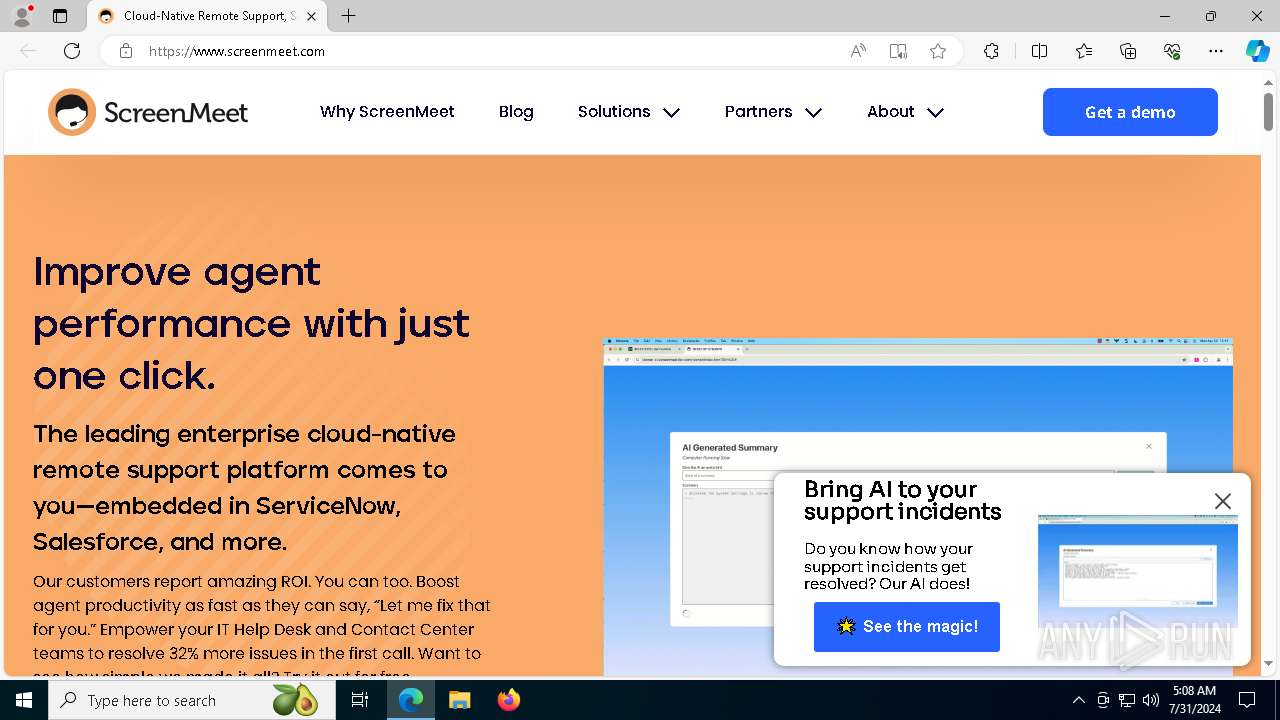Screen dimensions: 1280x720
Task: Open the notifications center
Action: click(1247, 700)
